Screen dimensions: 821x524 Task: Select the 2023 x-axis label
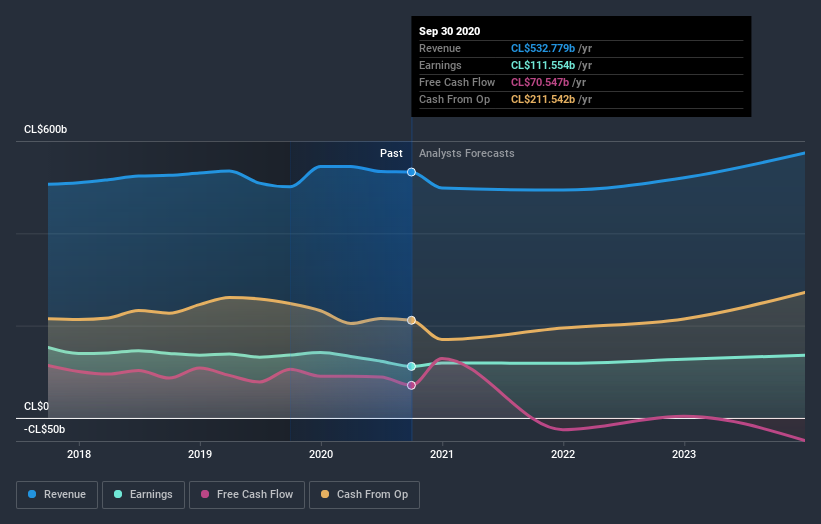[x=684, y=454]
